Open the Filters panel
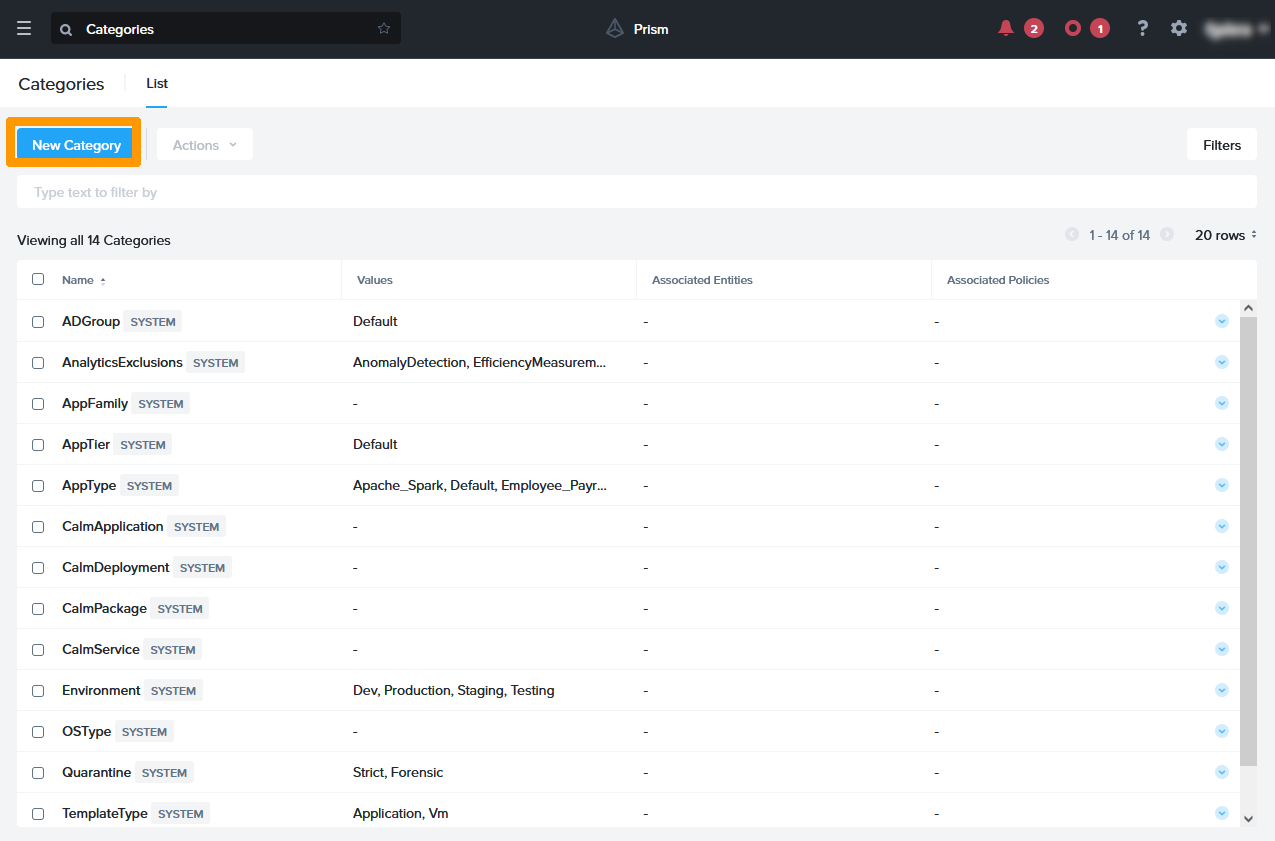The image size is (1275, 841). 1221,144
